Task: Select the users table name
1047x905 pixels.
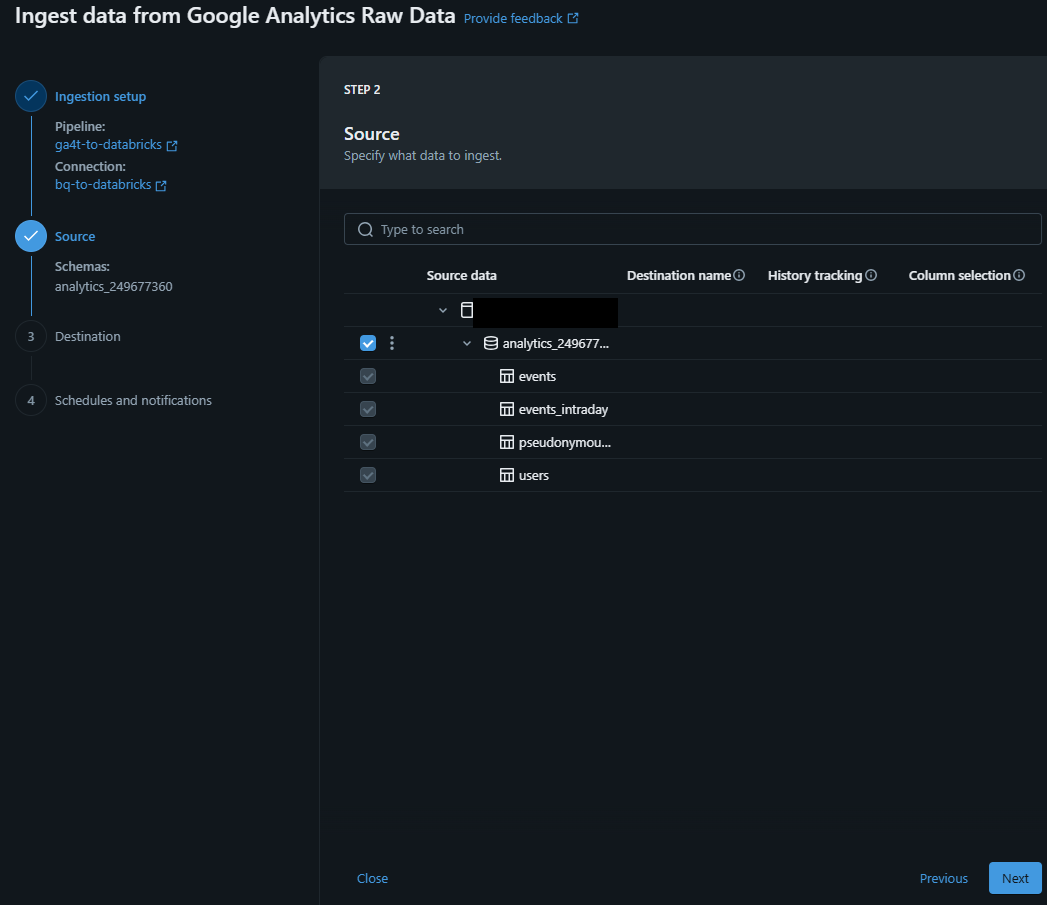Action: (x=534, y=476)
